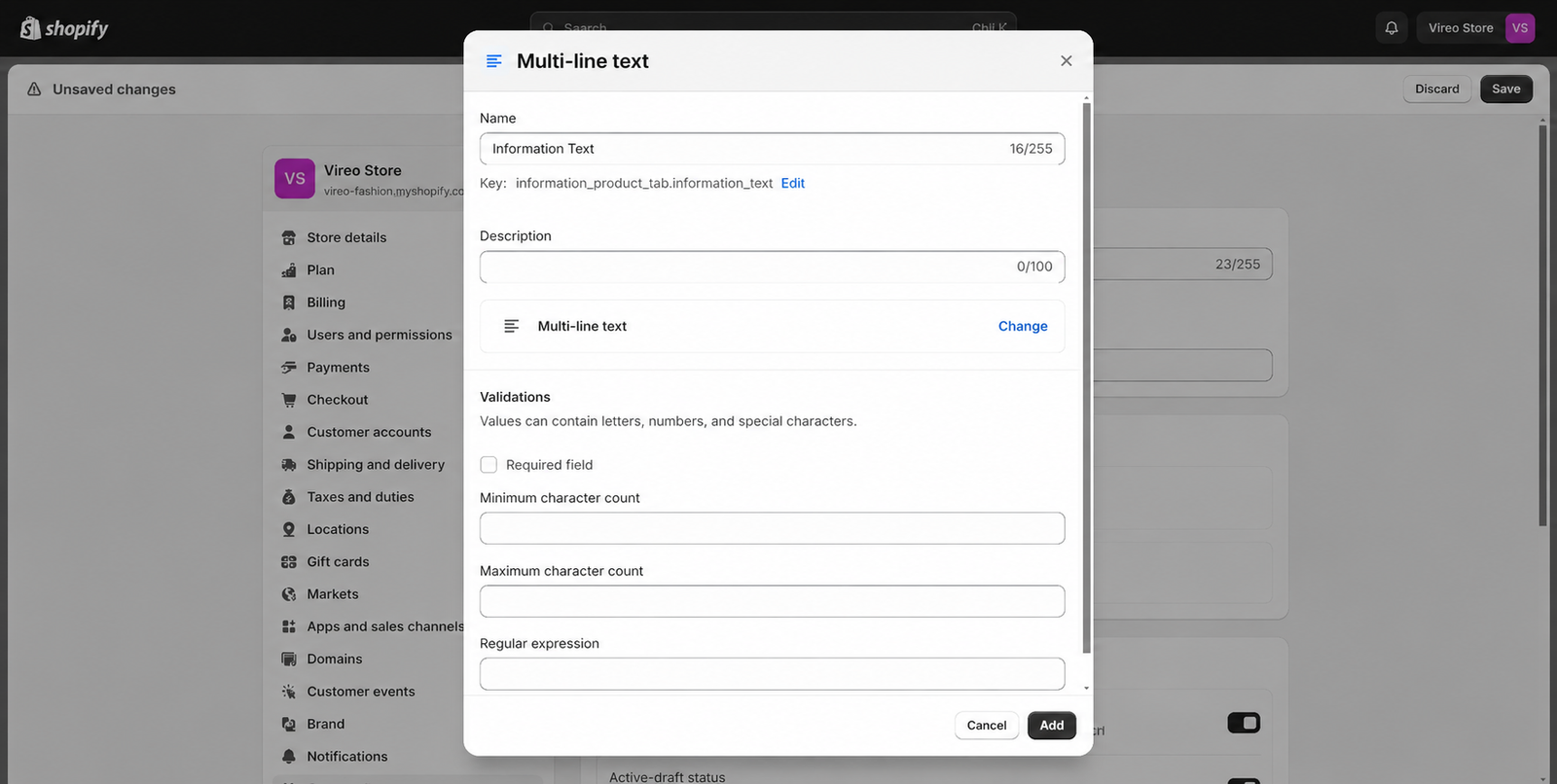Screen dimensions: 1557x784
Task: Click the Name input field
Action: tap(773, 149)
